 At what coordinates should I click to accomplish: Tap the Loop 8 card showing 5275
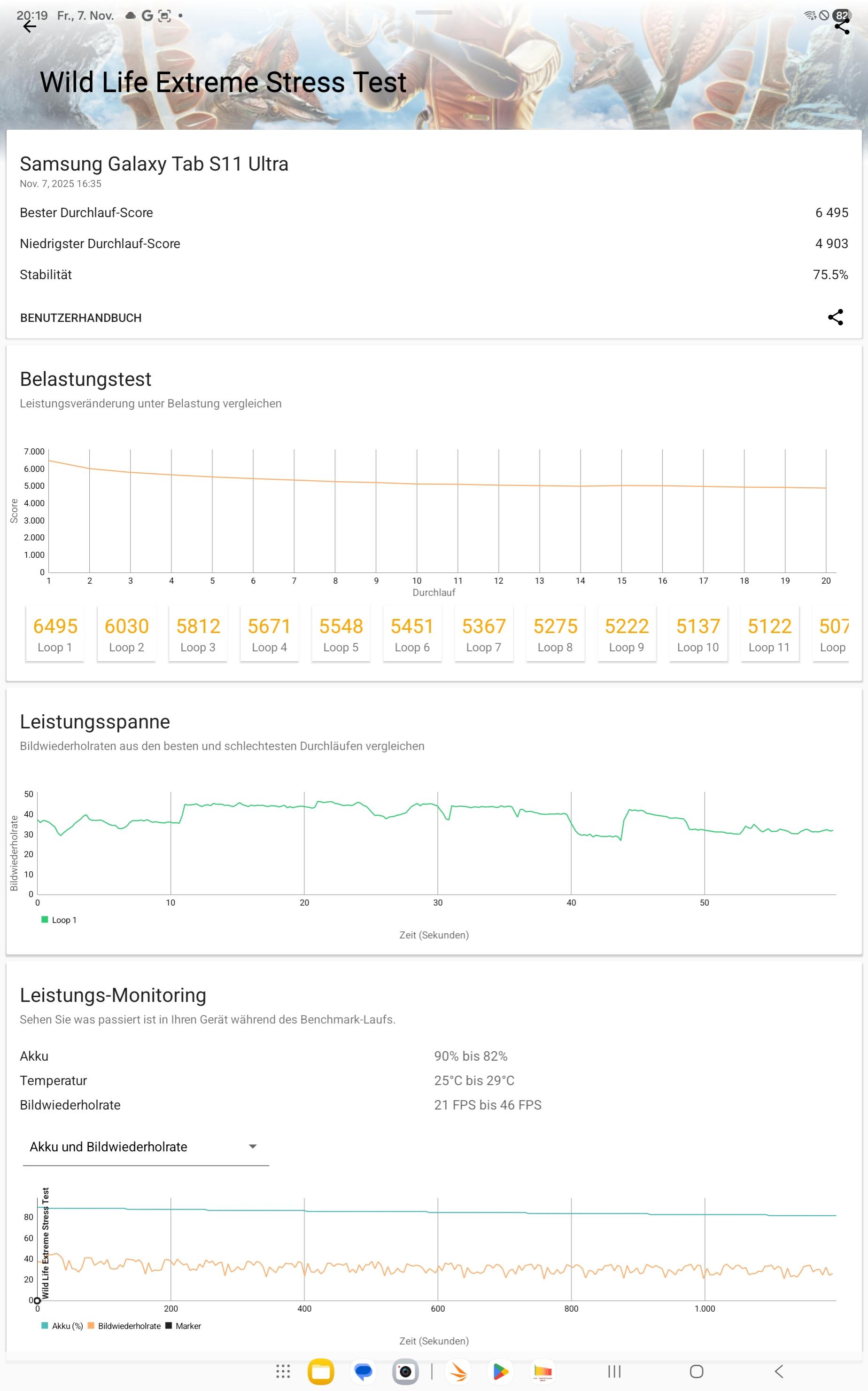click(x=555, y=634)
